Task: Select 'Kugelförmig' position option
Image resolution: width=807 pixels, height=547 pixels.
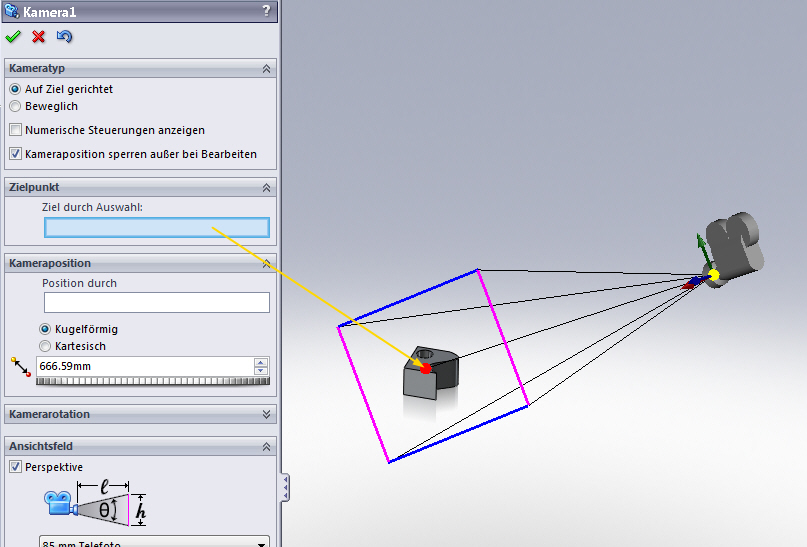Action: click(x=45, y=329)
